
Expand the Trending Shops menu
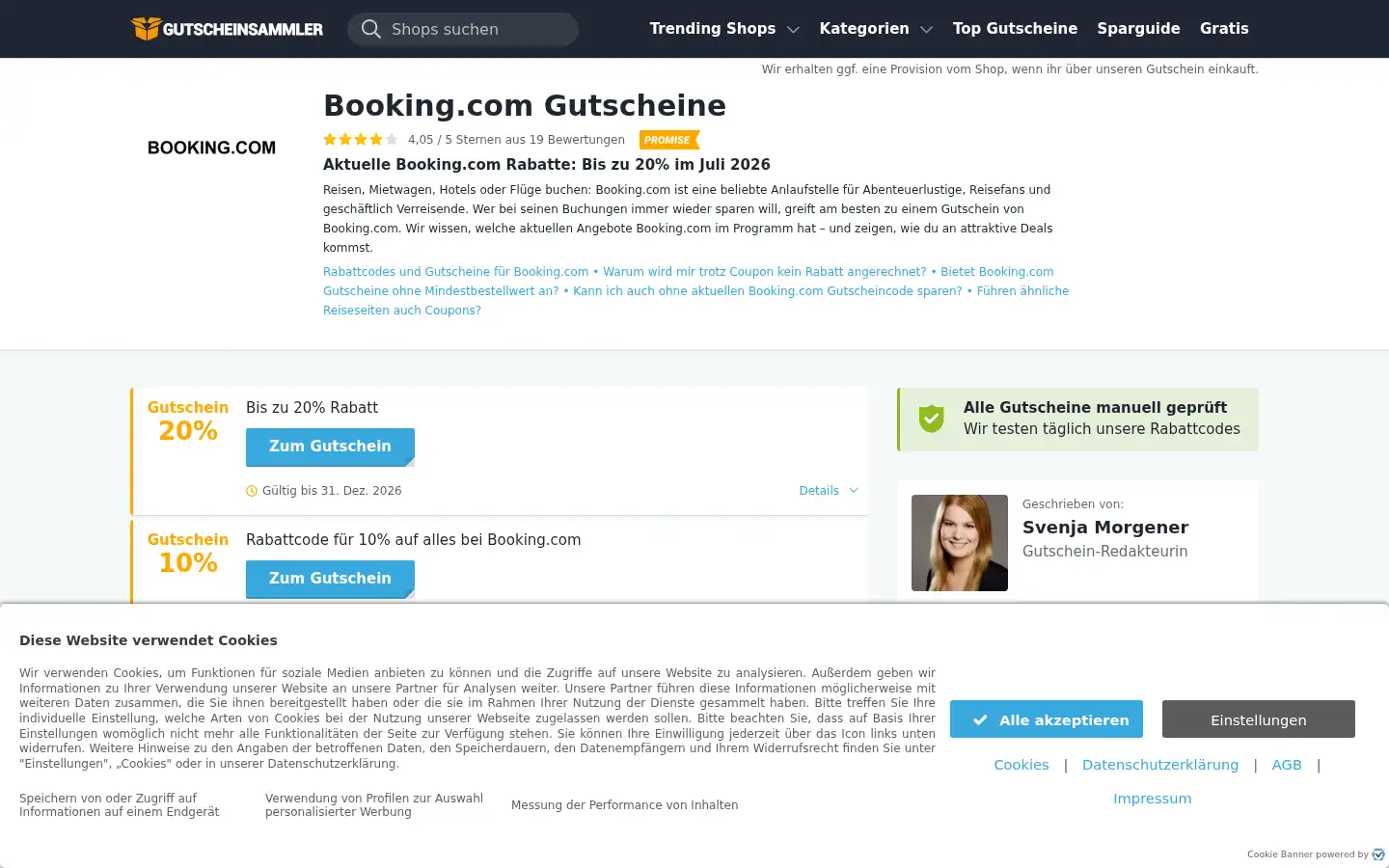(724, 29)
